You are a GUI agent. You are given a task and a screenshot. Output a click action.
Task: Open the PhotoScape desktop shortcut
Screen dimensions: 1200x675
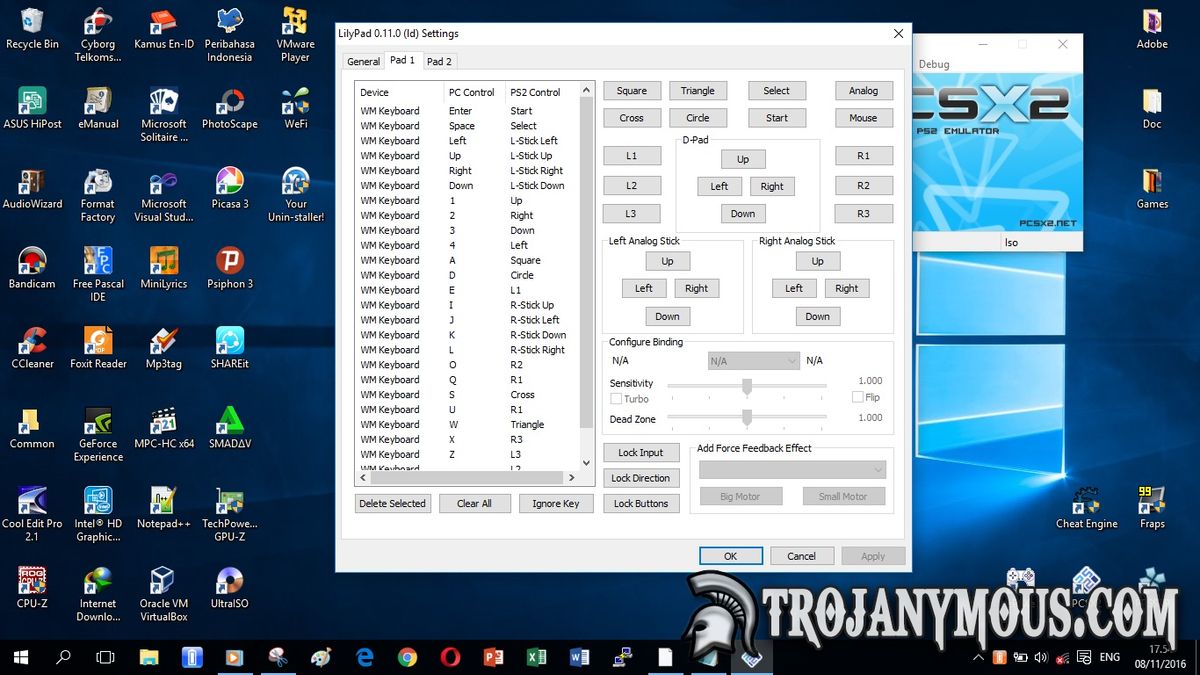[230, 108]
